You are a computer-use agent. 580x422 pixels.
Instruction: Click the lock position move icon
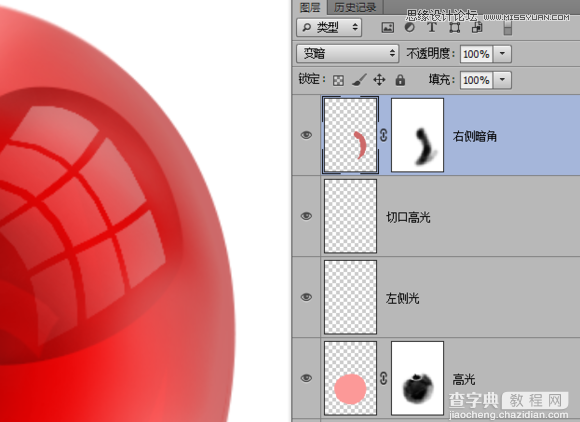point(379,80)
